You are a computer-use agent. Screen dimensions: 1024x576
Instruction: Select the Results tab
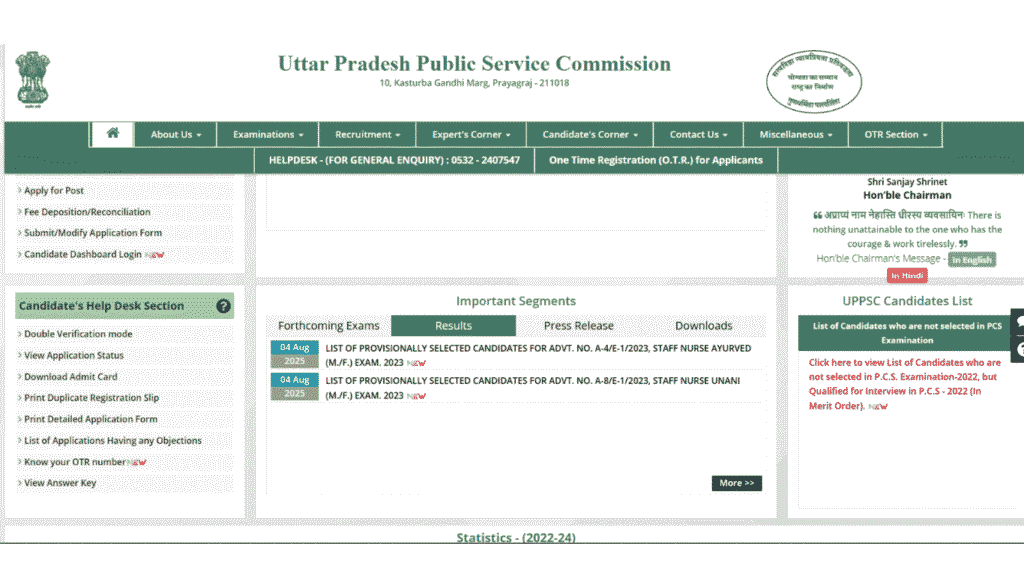[x=453, y=325]
